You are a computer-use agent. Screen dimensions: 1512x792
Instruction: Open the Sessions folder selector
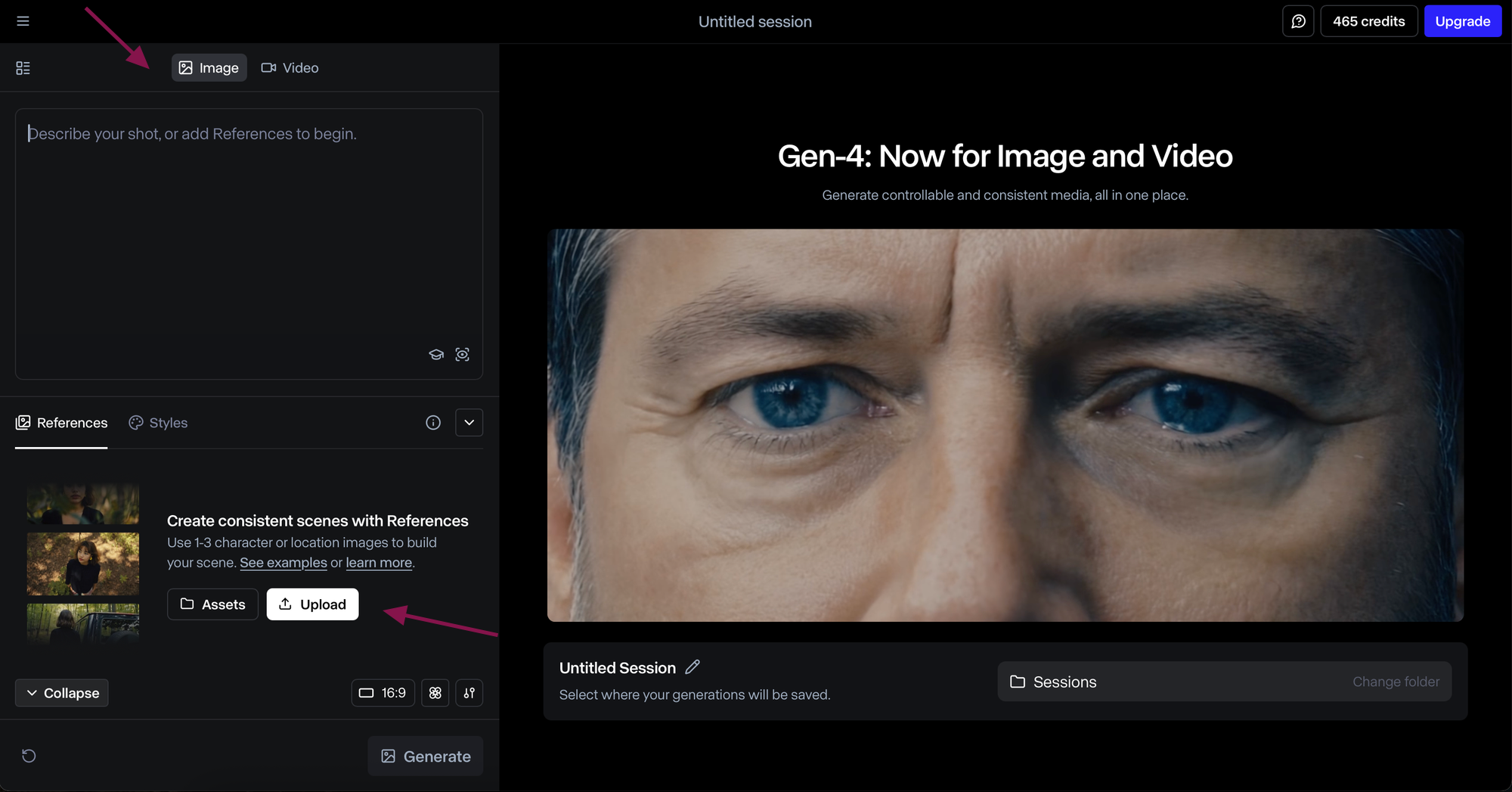click(1225, 682)
